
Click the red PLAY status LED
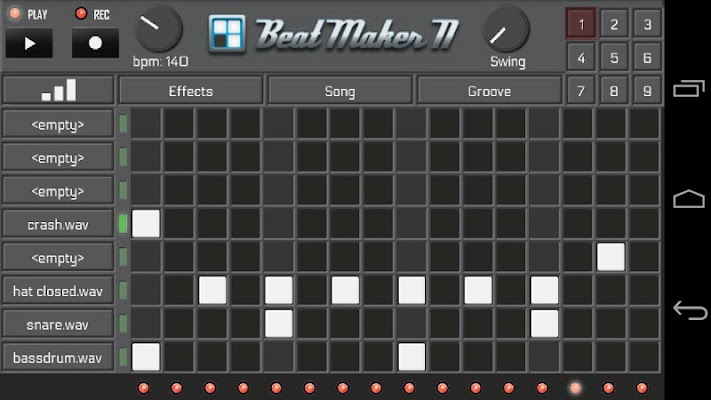[15, 14]
